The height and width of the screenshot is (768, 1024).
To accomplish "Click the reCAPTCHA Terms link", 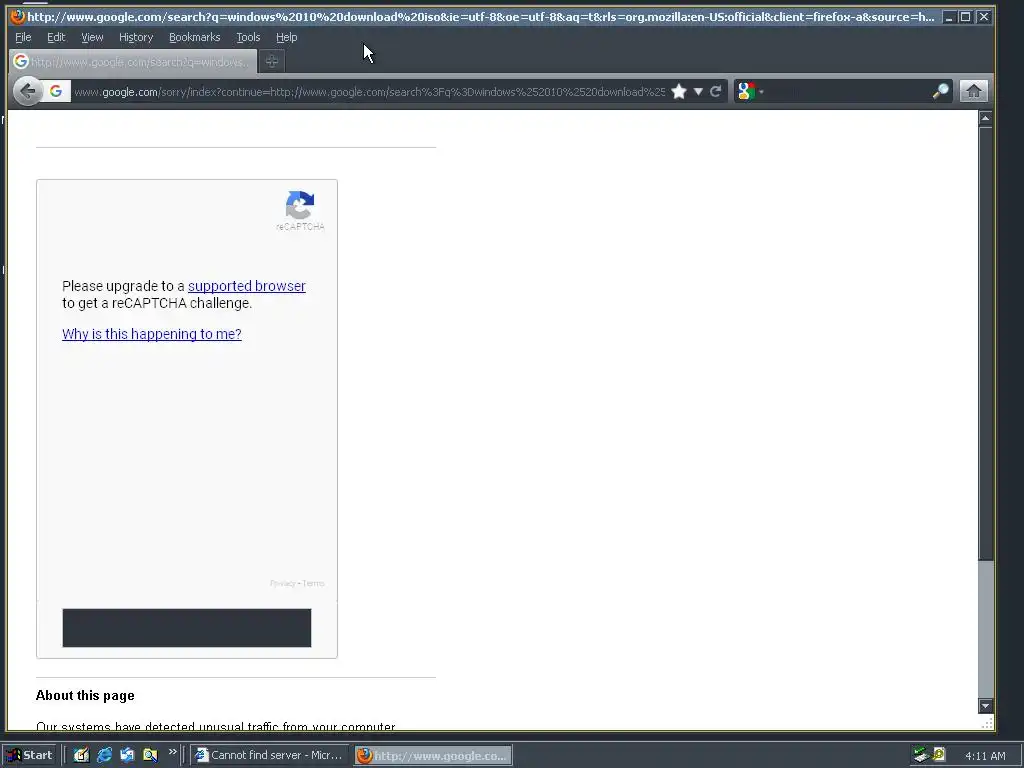I will point(313,583).
